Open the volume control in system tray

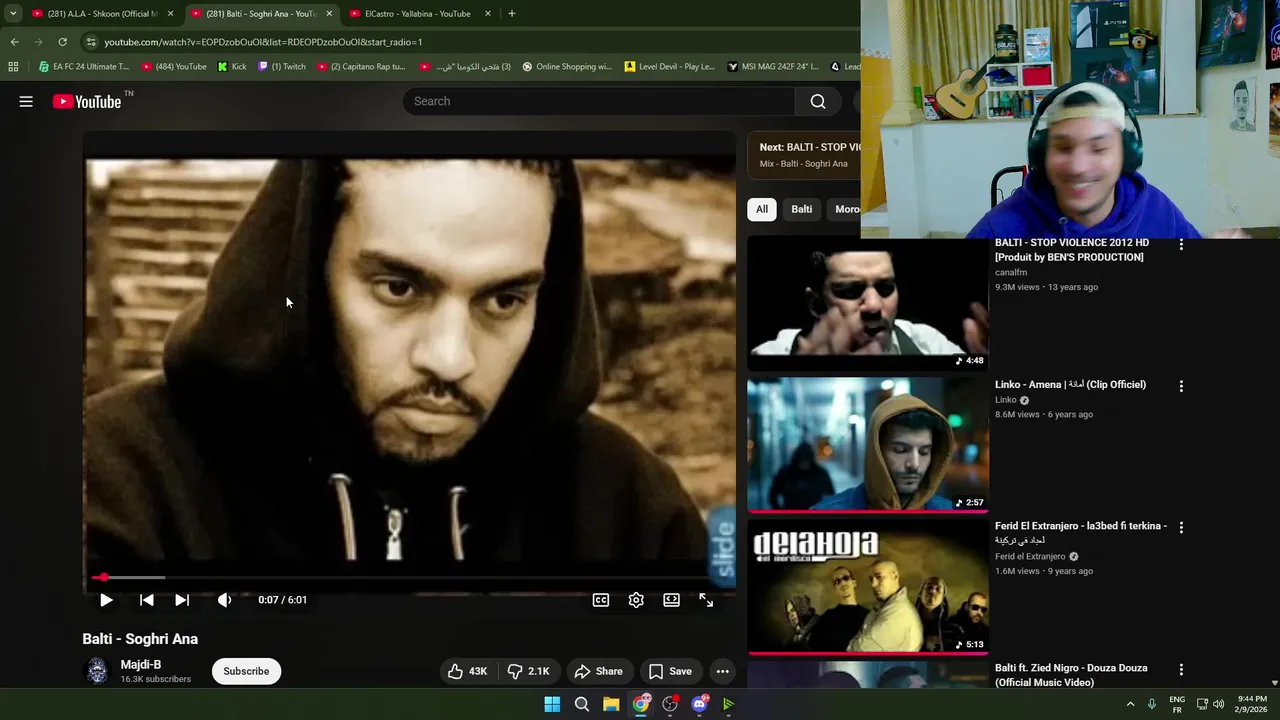(x=1218, y=704)
